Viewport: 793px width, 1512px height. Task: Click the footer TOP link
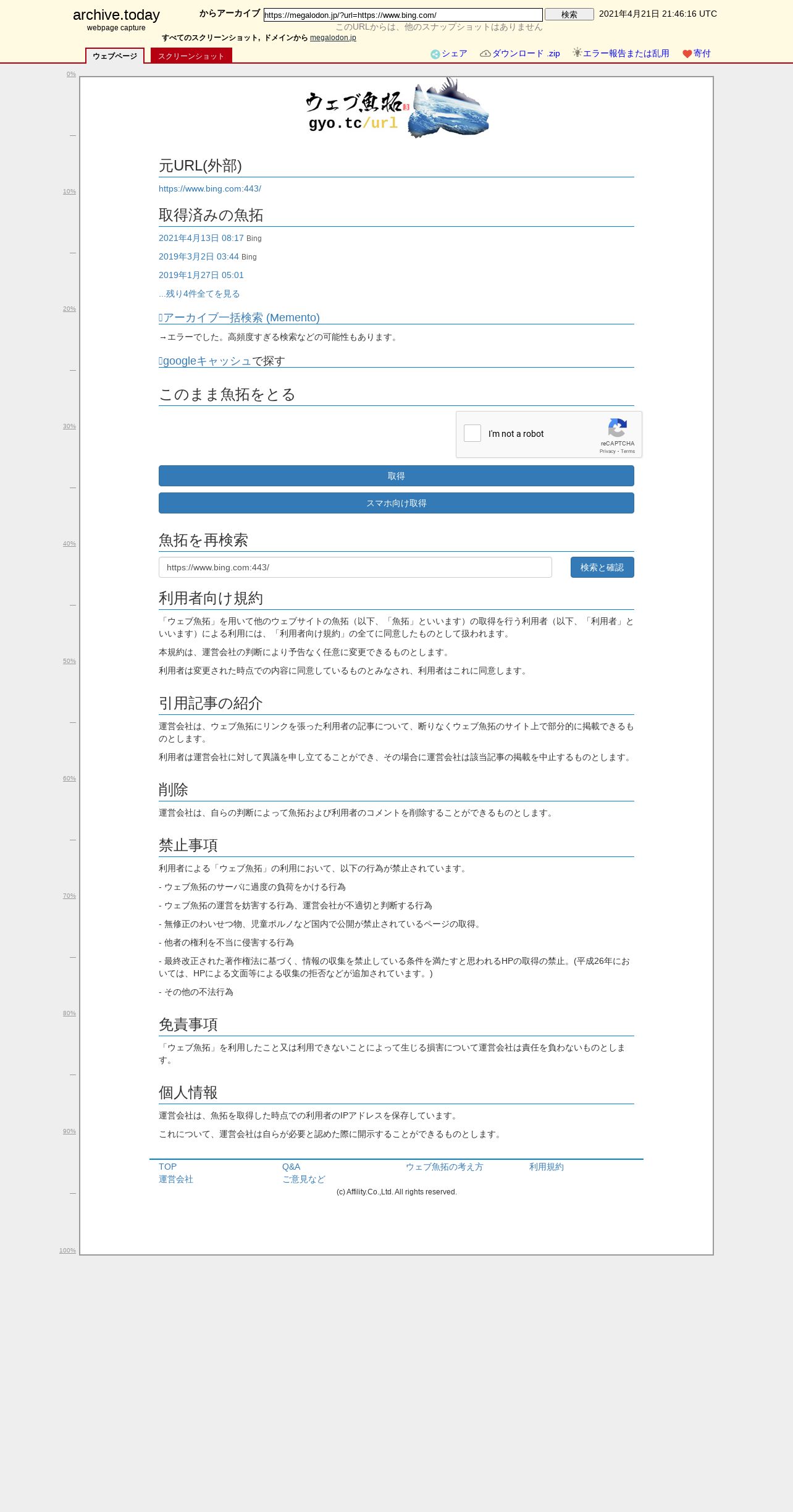[x=167, y=1167]
